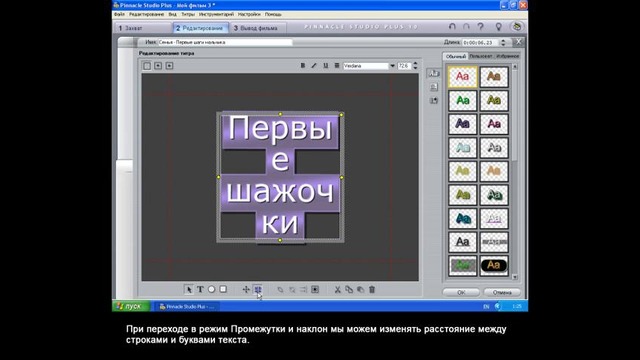Apply the orange-on-black Aa look
This screenshot has width=640, height=360.
[x=494, y=265]
